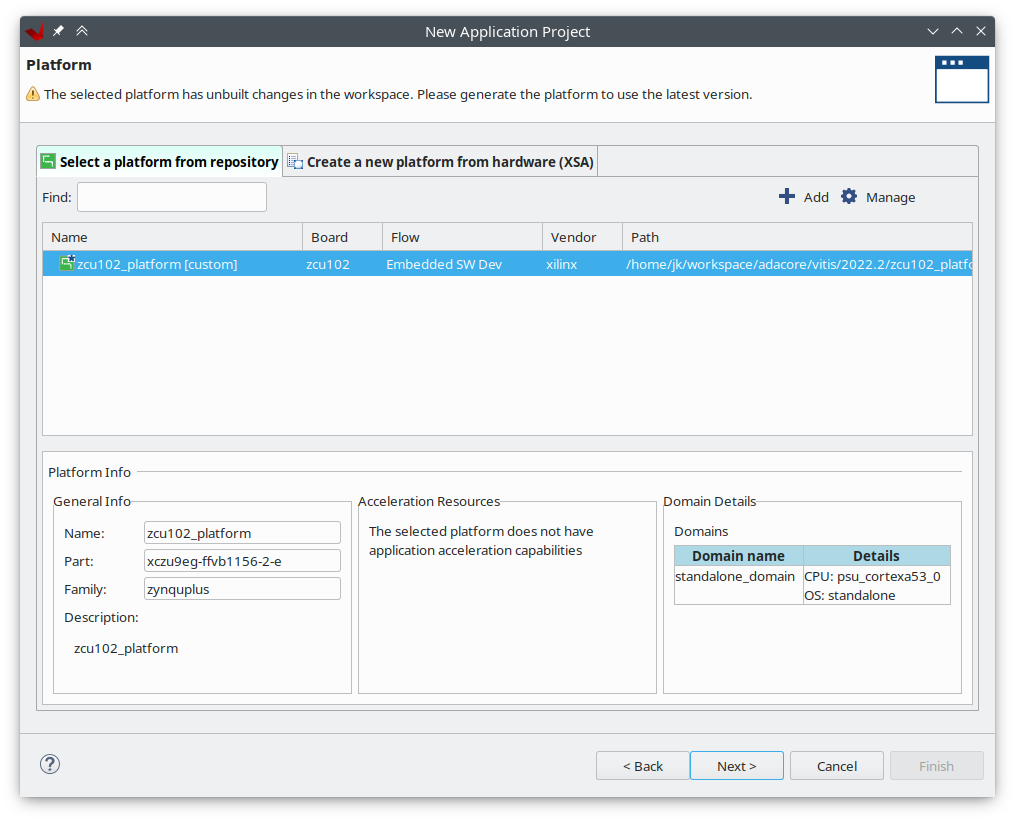Close the New Application Project dialog
The image size is (1015, 821).
point(981,31)
